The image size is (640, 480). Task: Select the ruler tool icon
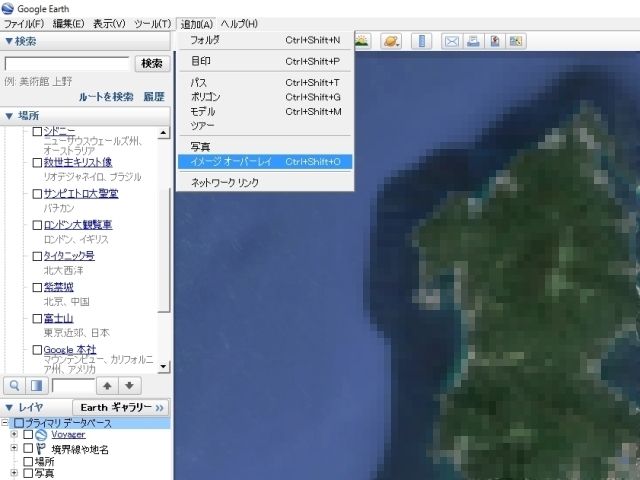(422, 41)
